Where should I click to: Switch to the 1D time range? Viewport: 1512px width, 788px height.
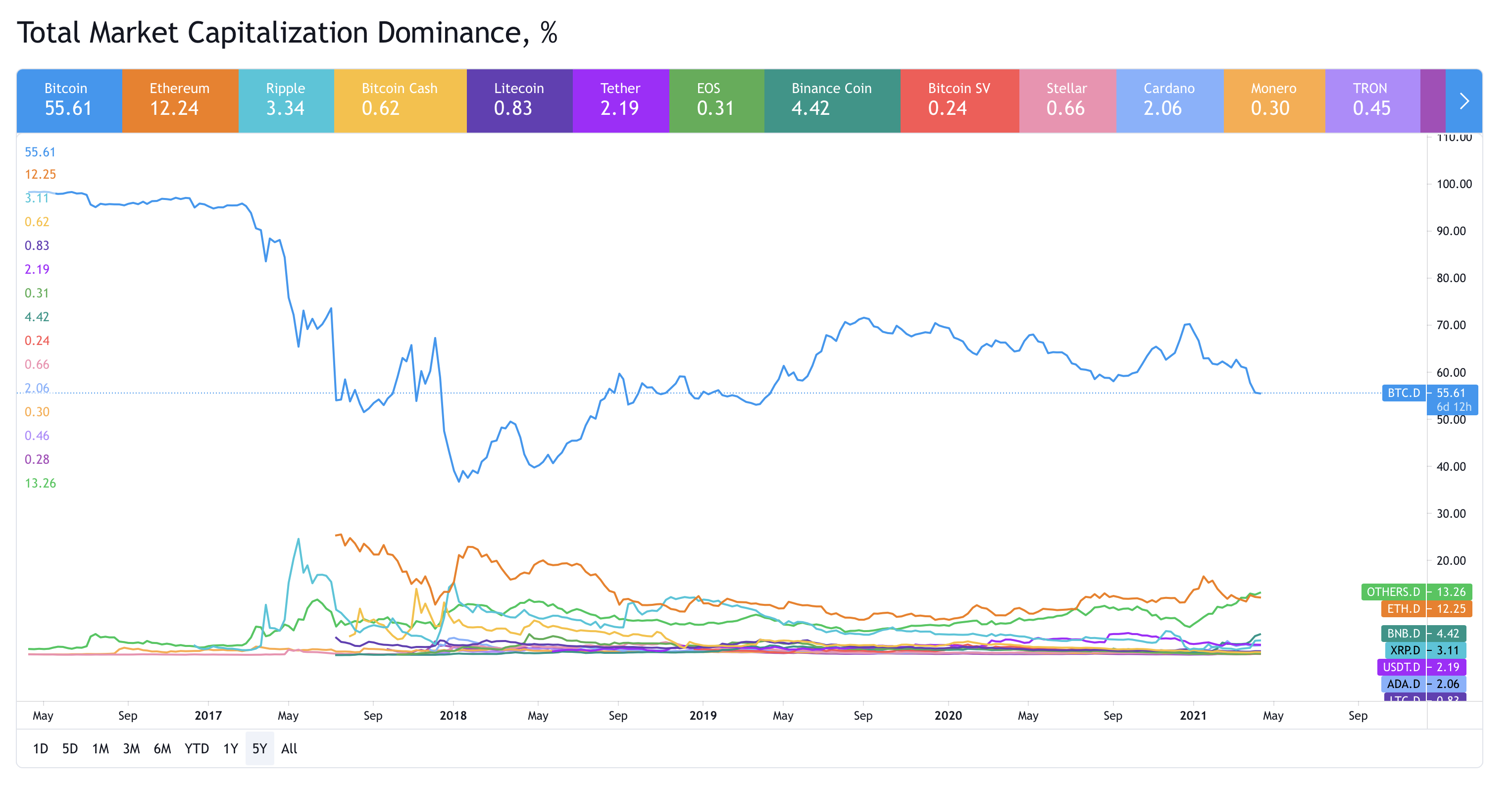[x=40, y=749]
